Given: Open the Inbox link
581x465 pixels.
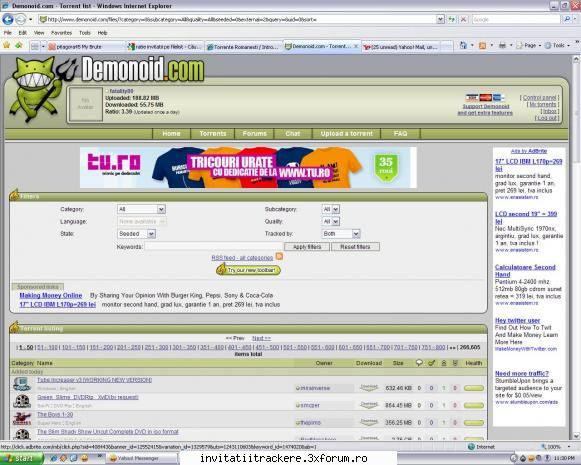Looking at the screenshot, I should (550, 111).
